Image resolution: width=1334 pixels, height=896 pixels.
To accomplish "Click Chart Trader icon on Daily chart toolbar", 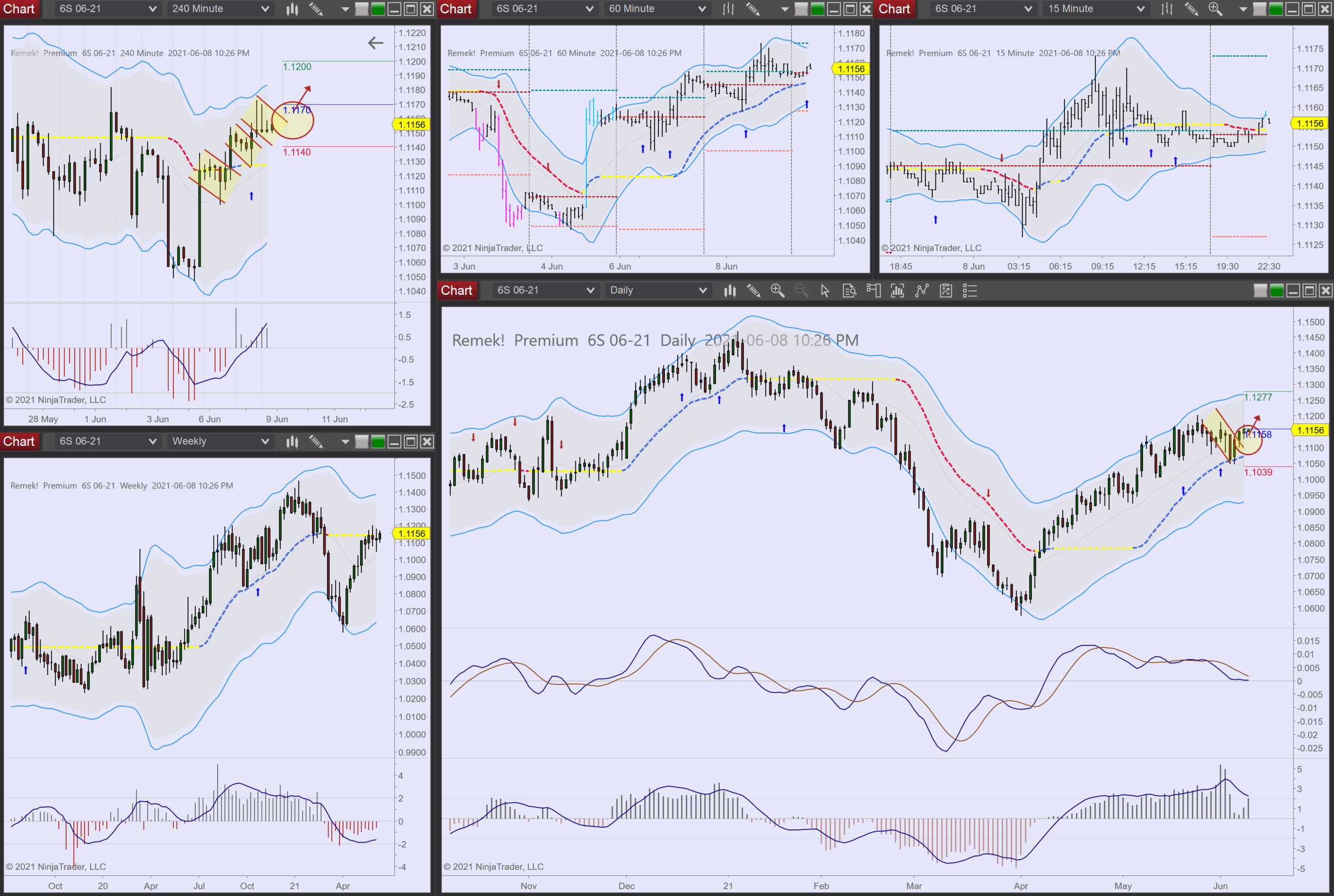I will 874,290.
